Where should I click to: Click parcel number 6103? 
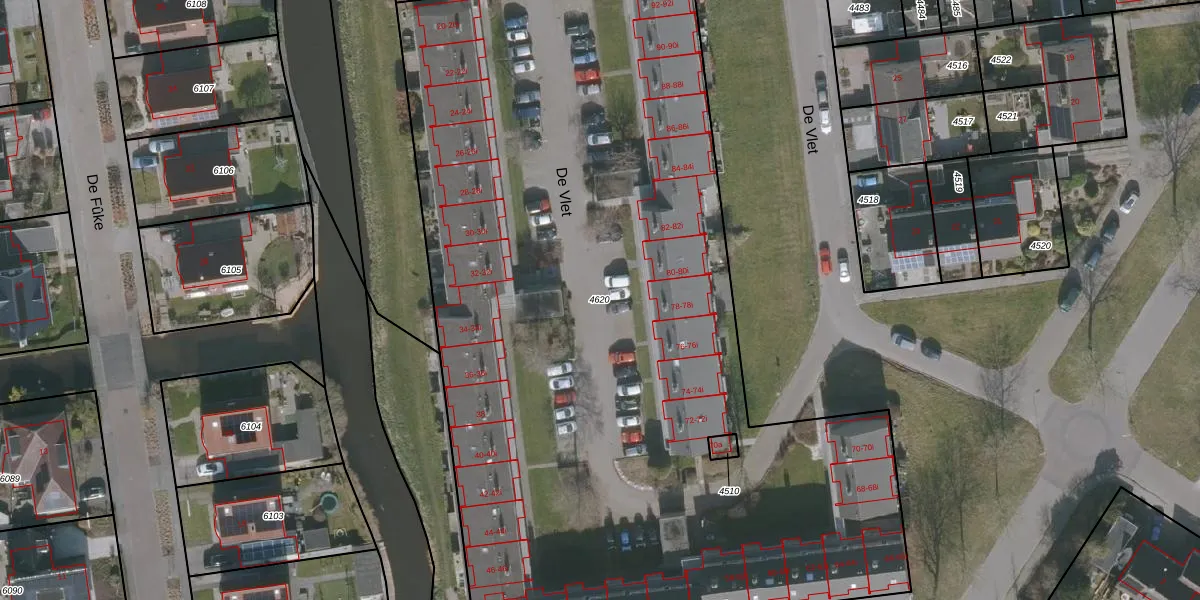pos(273,516)
